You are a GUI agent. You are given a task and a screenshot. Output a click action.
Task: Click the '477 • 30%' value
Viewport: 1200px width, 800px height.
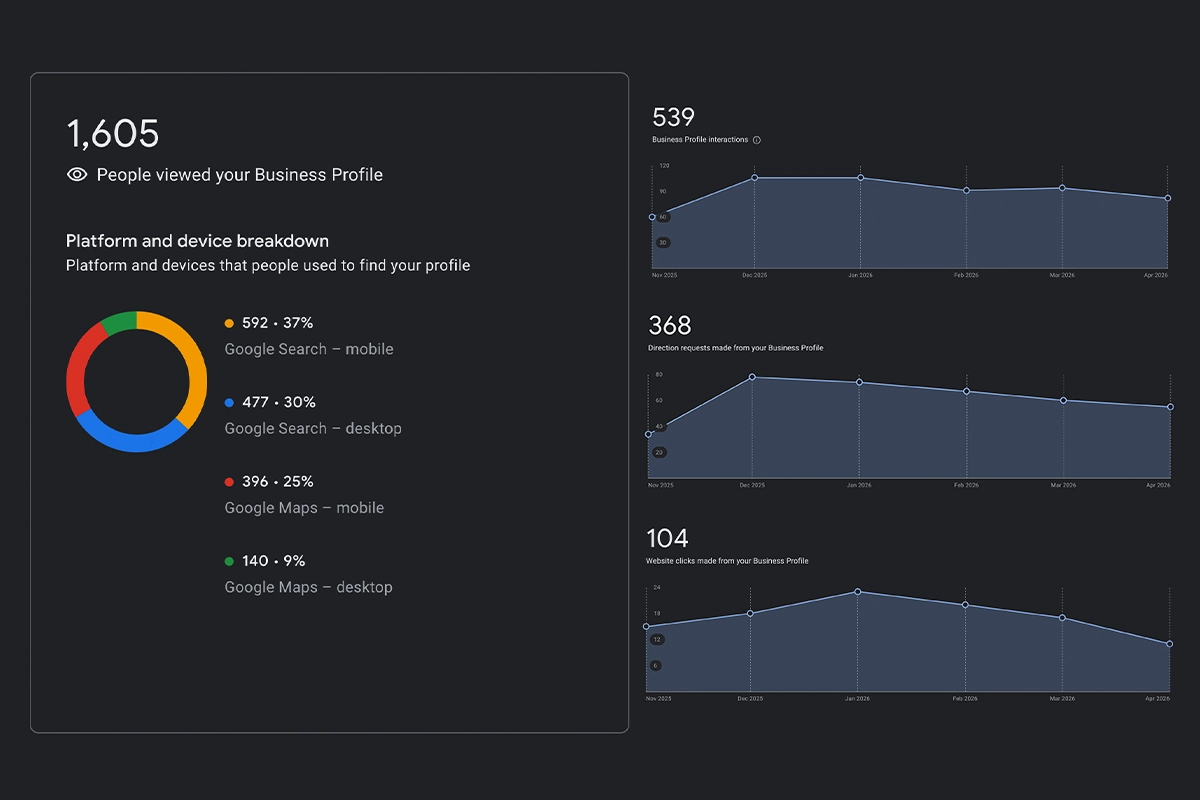(279, 402)
